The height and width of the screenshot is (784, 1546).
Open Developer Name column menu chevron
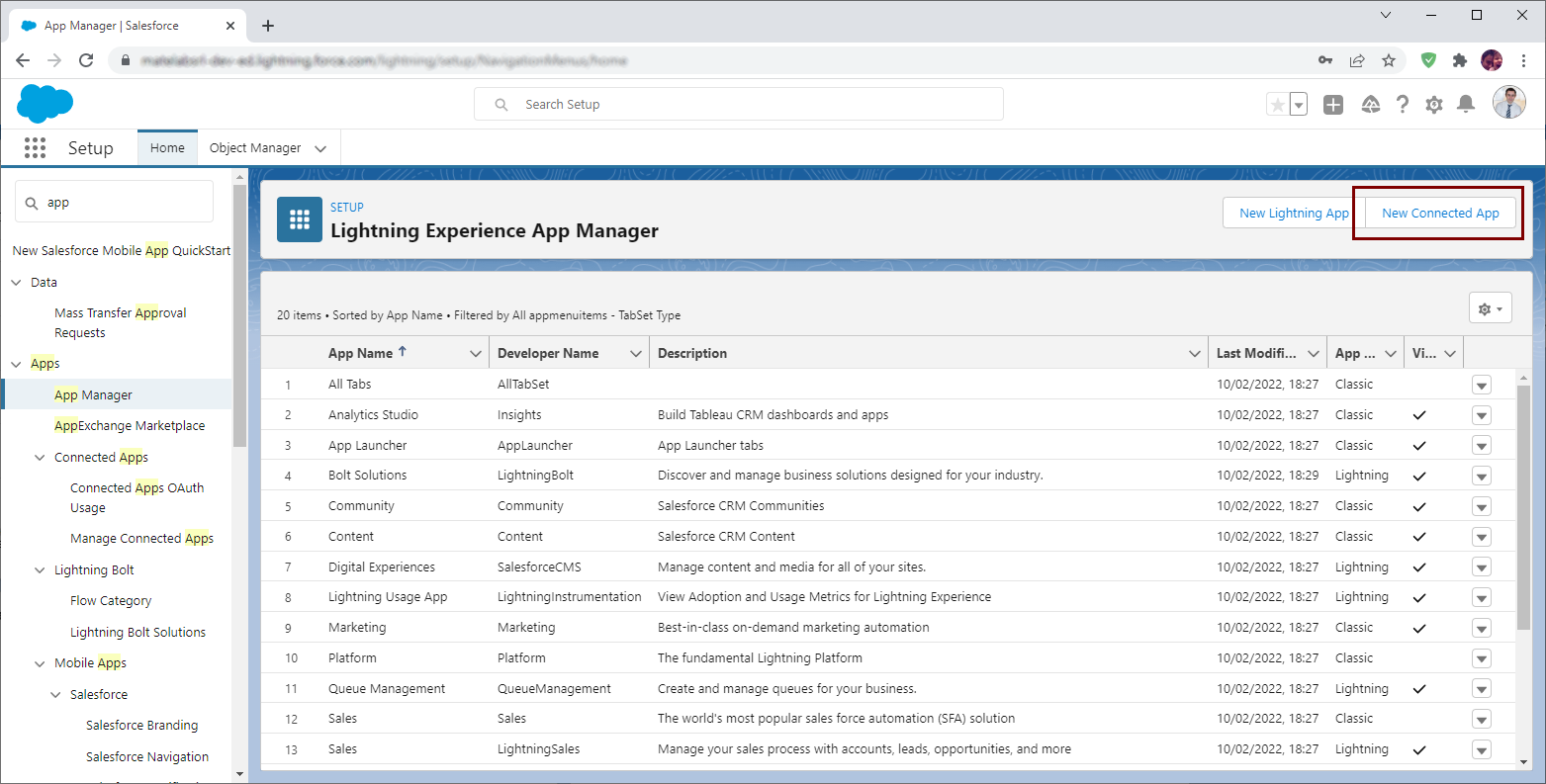[636, 354]
